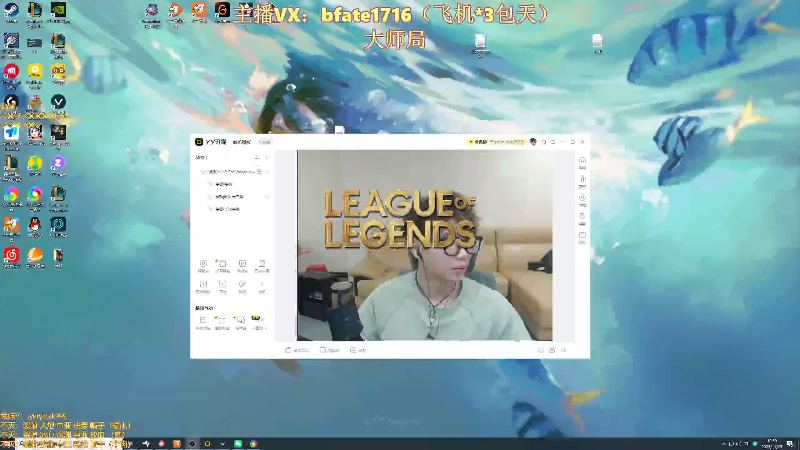Open the notification center in the system tray

(x=790, y=444)
